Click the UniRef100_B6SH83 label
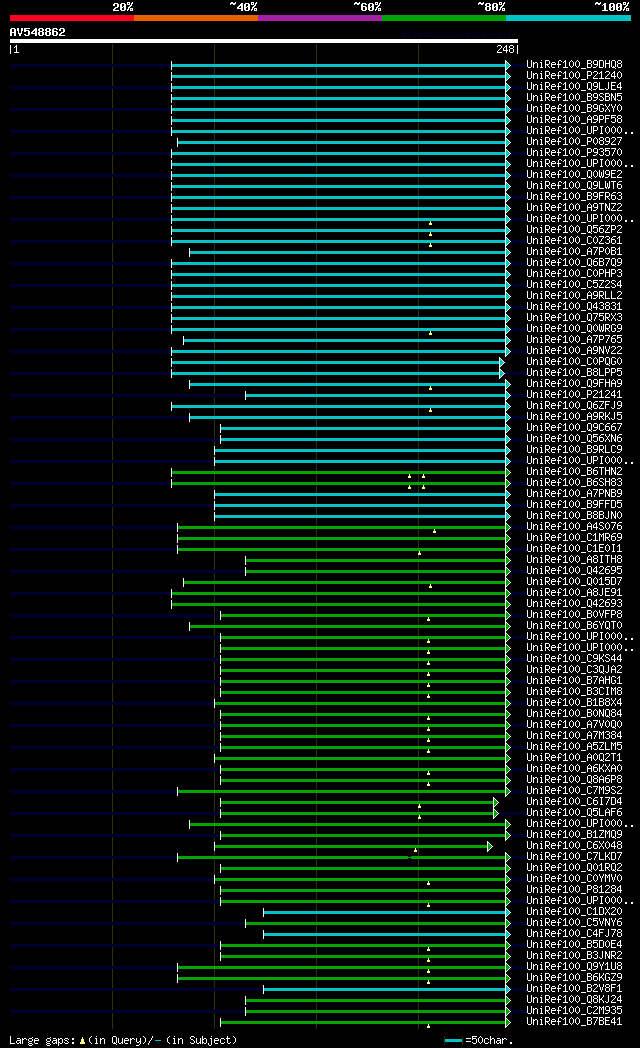Image resolution: width=640 pixels, height=1048 pixels. (x=574, y=482)
